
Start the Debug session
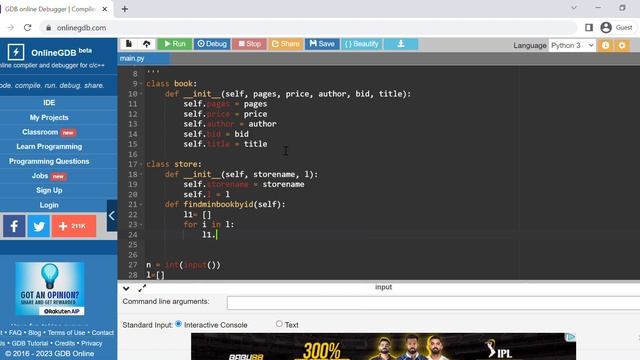212,44
